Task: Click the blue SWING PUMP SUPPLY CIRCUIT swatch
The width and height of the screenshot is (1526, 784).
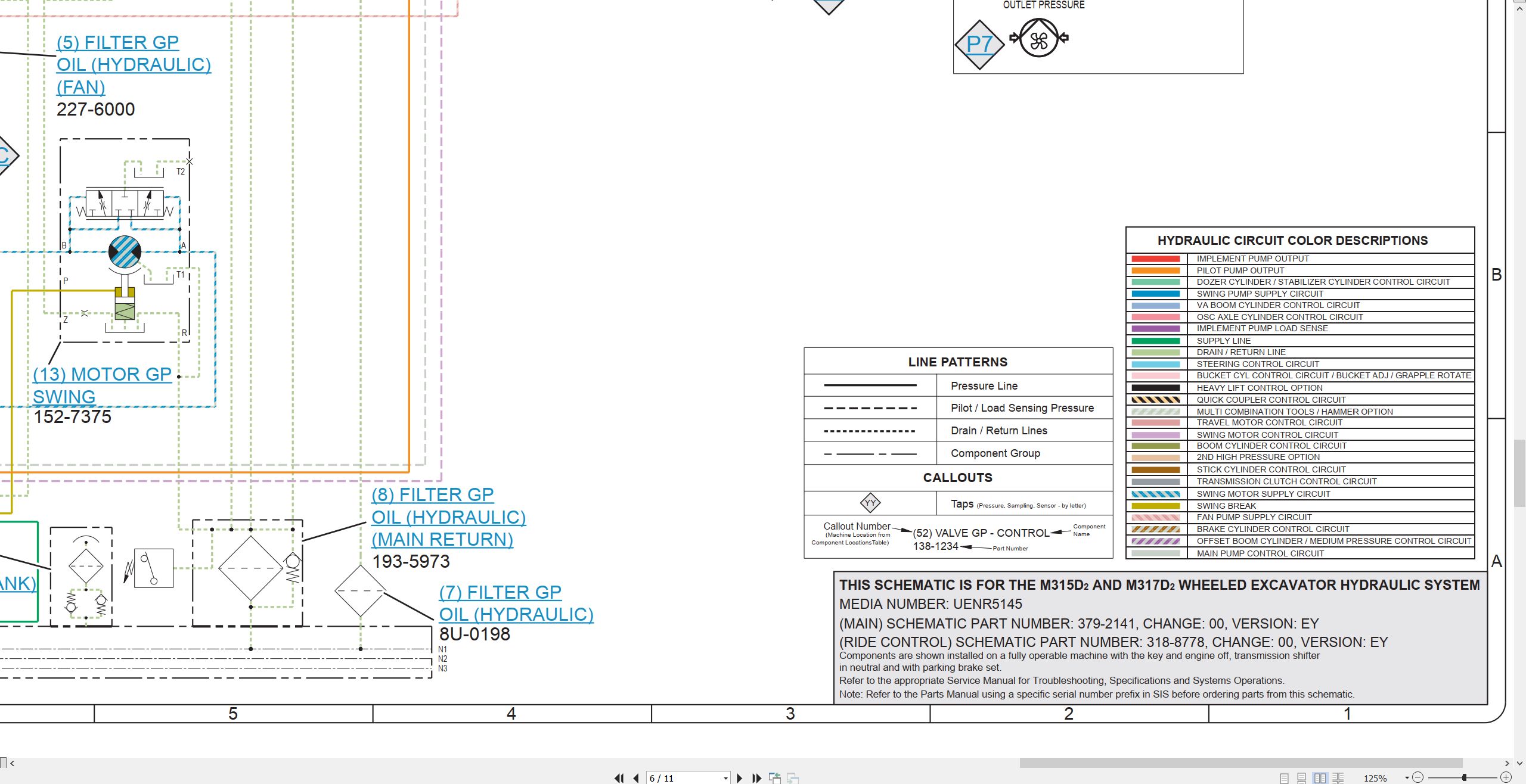Action: 1155,294
